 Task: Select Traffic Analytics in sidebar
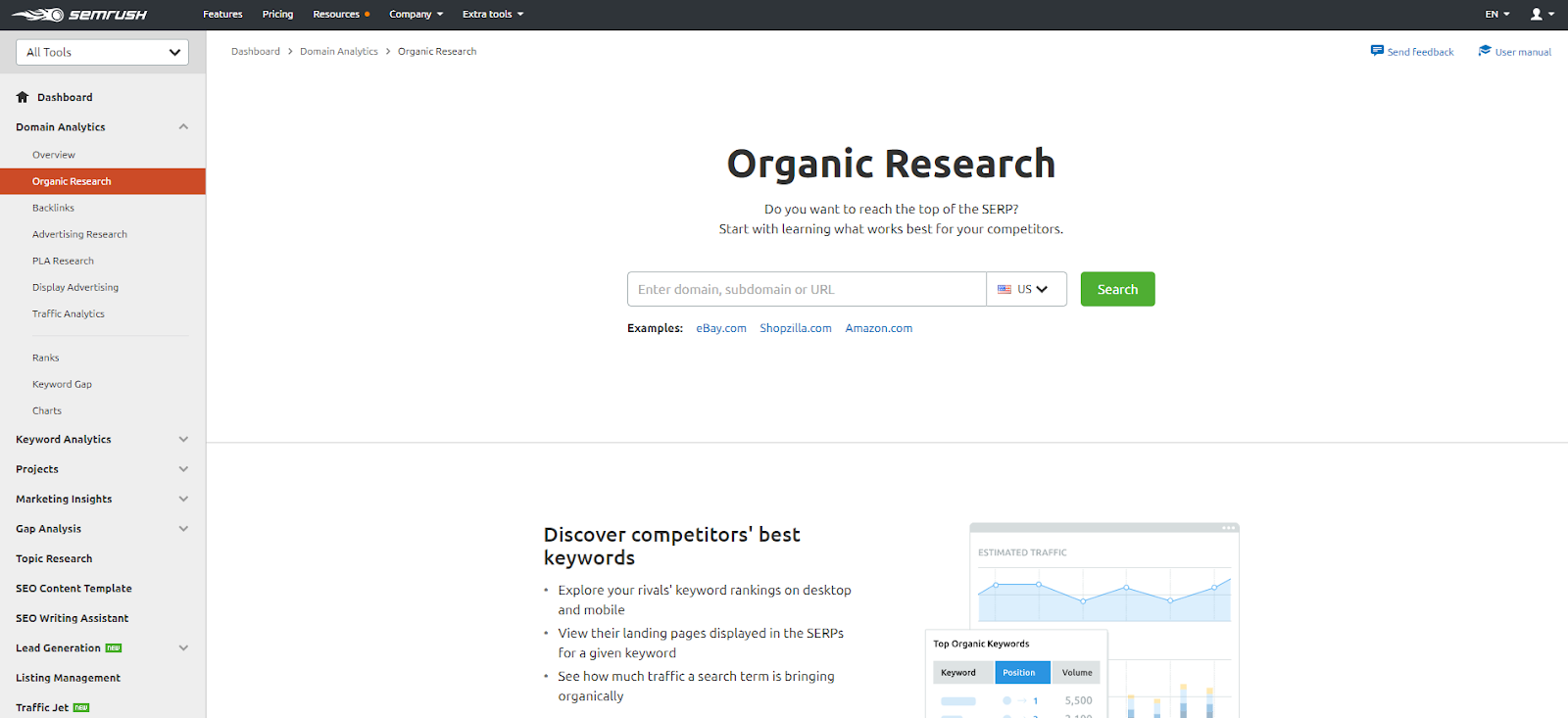69,313
